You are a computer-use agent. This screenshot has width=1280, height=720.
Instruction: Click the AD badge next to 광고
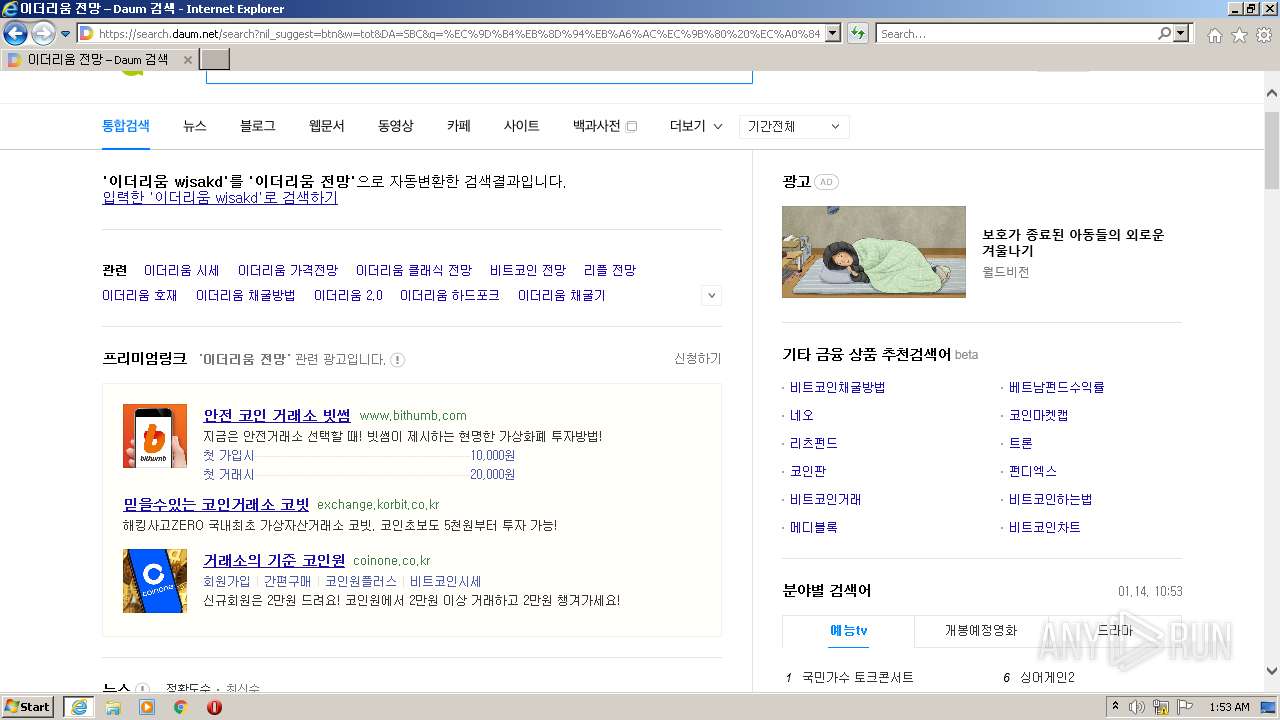click(826, 182)
